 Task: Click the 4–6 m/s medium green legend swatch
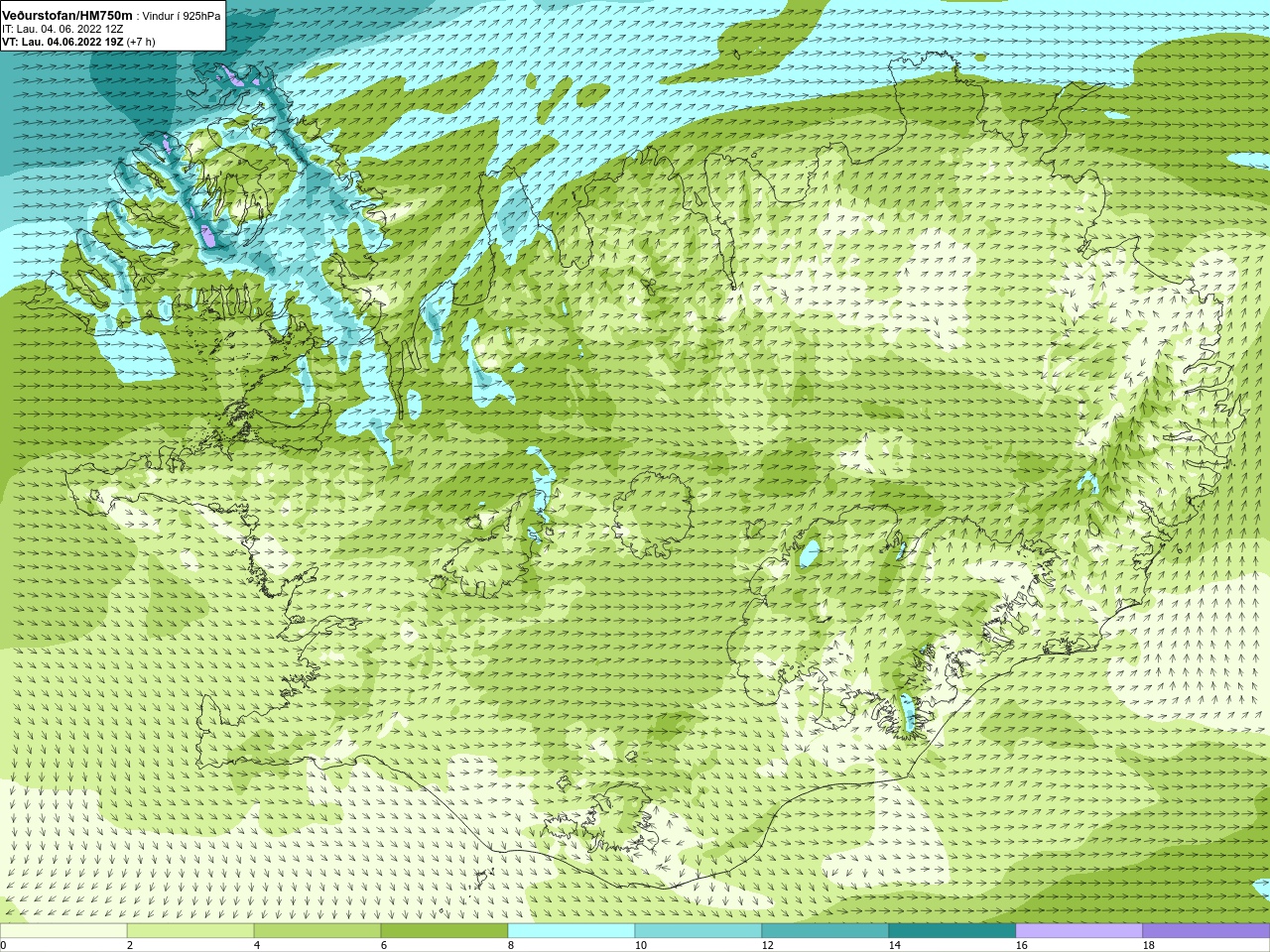click(317, 931)
